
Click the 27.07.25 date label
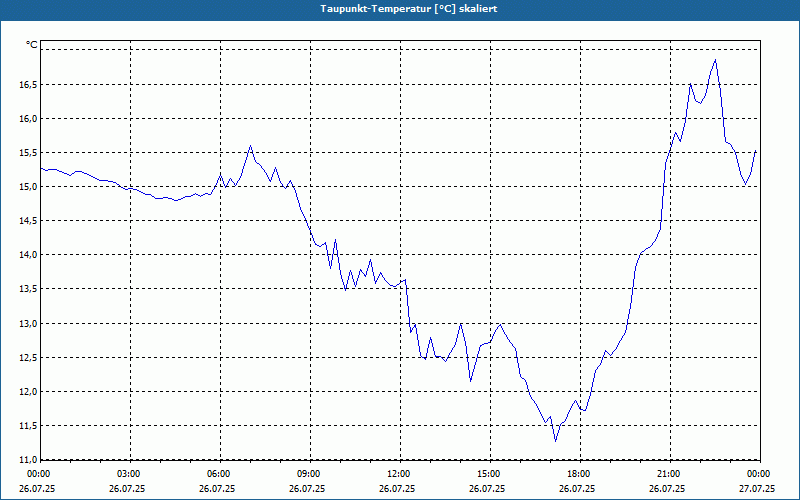(x=757, y=489)
